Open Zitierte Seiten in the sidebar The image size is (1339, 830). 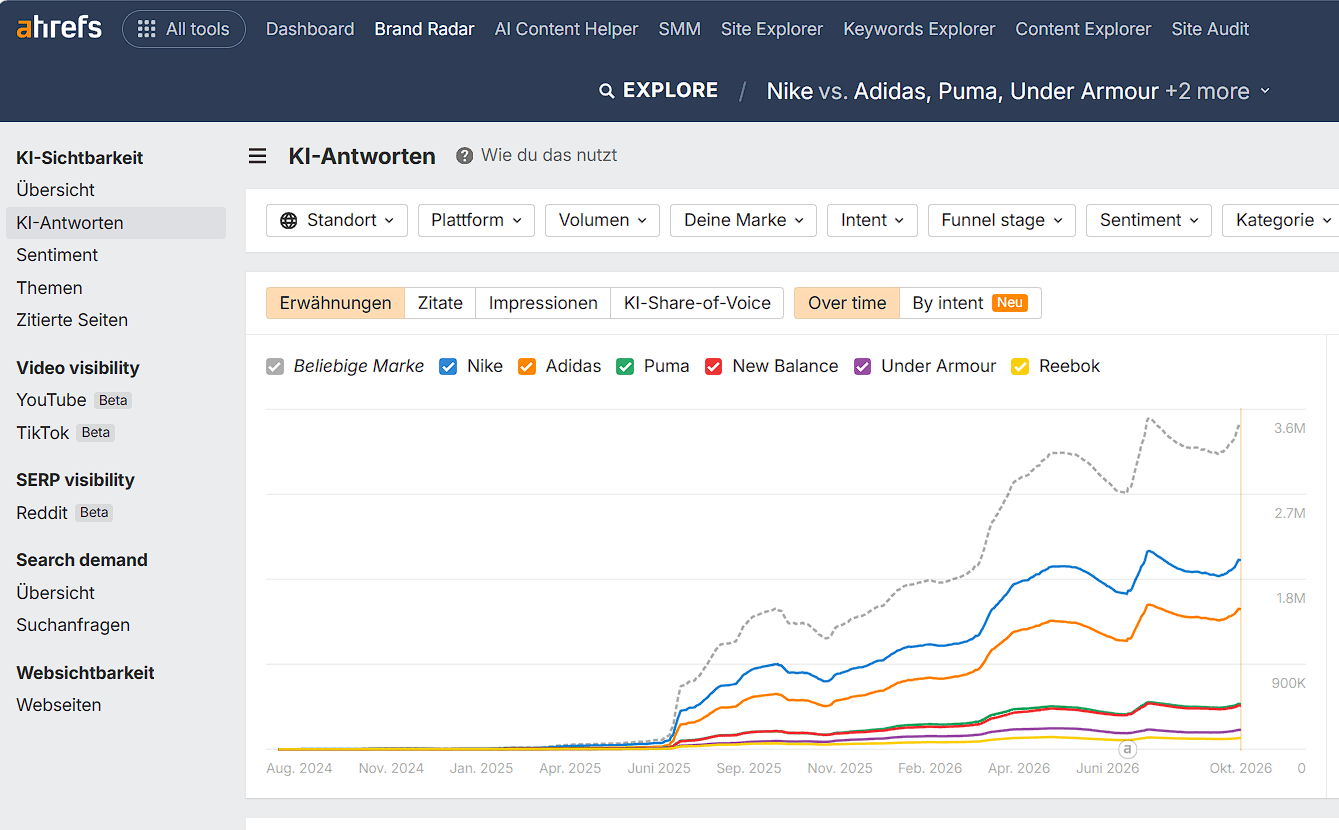(72, 320)
